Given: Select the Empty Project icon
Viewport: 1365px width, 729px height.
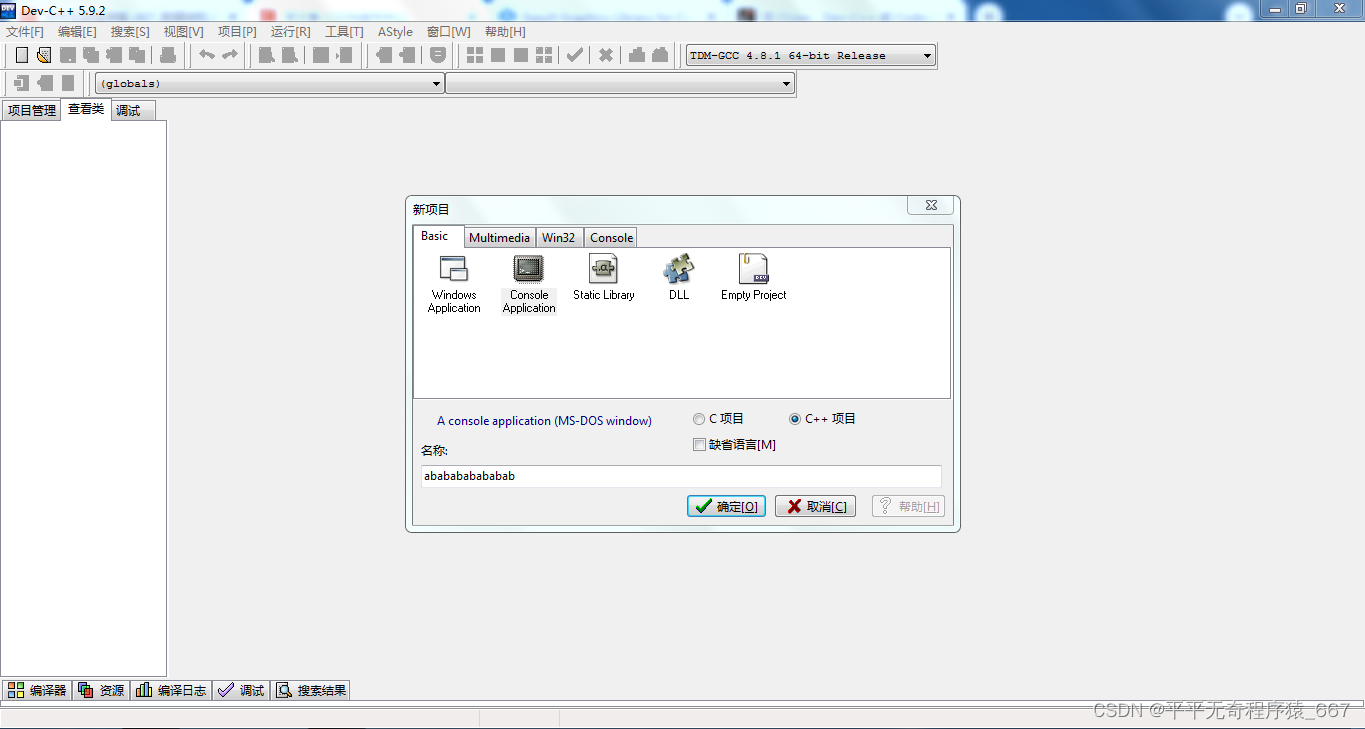Looking at the screenshot, I should (x=754, y=278).
